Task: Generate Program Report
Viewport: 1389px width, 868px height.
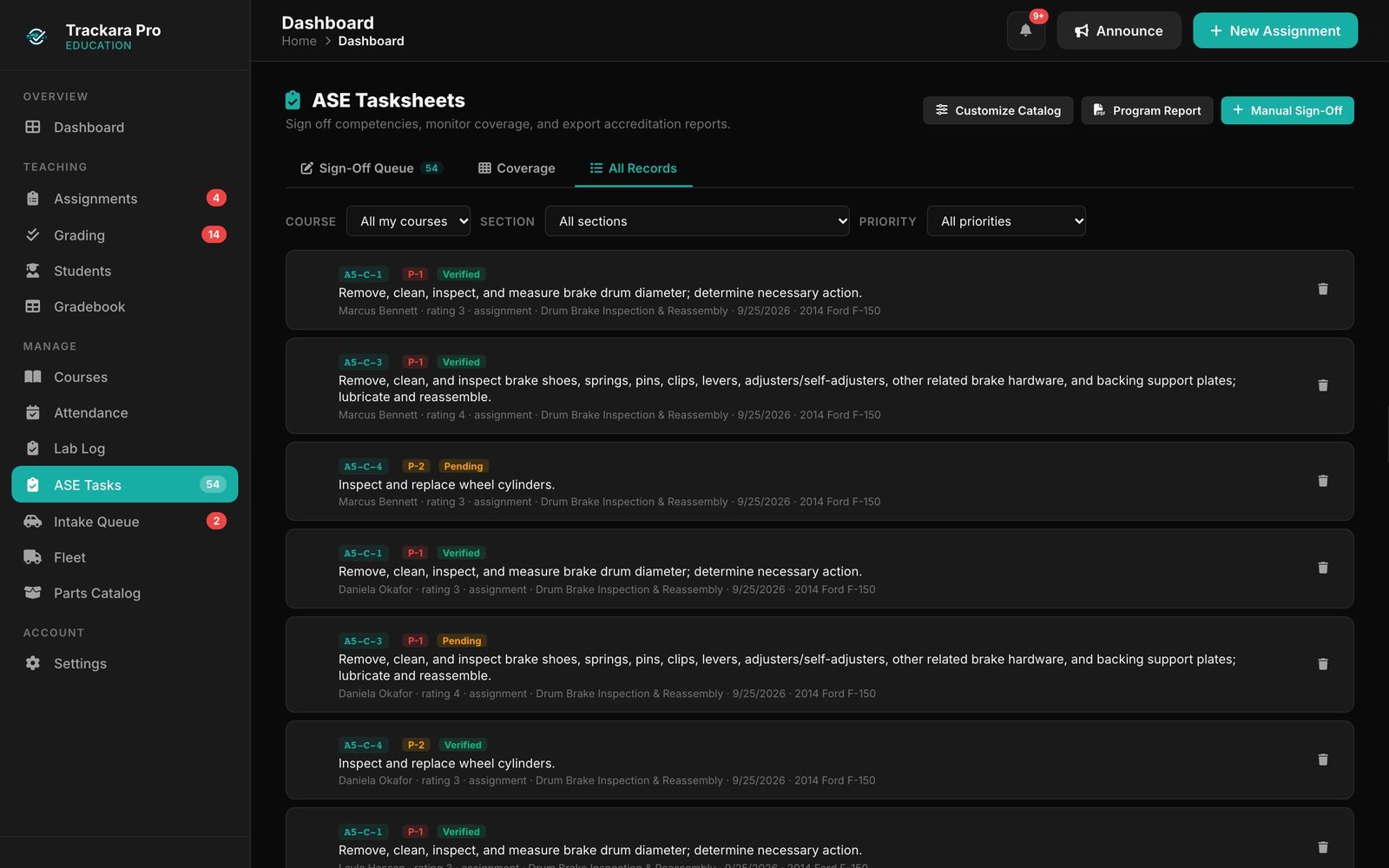Action: pos(1147,110)
